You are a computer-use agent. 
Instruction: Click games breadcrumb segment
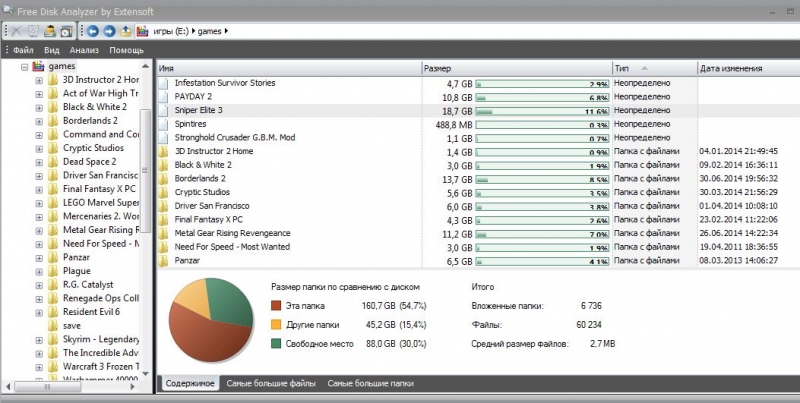click(x=209, y=31)
